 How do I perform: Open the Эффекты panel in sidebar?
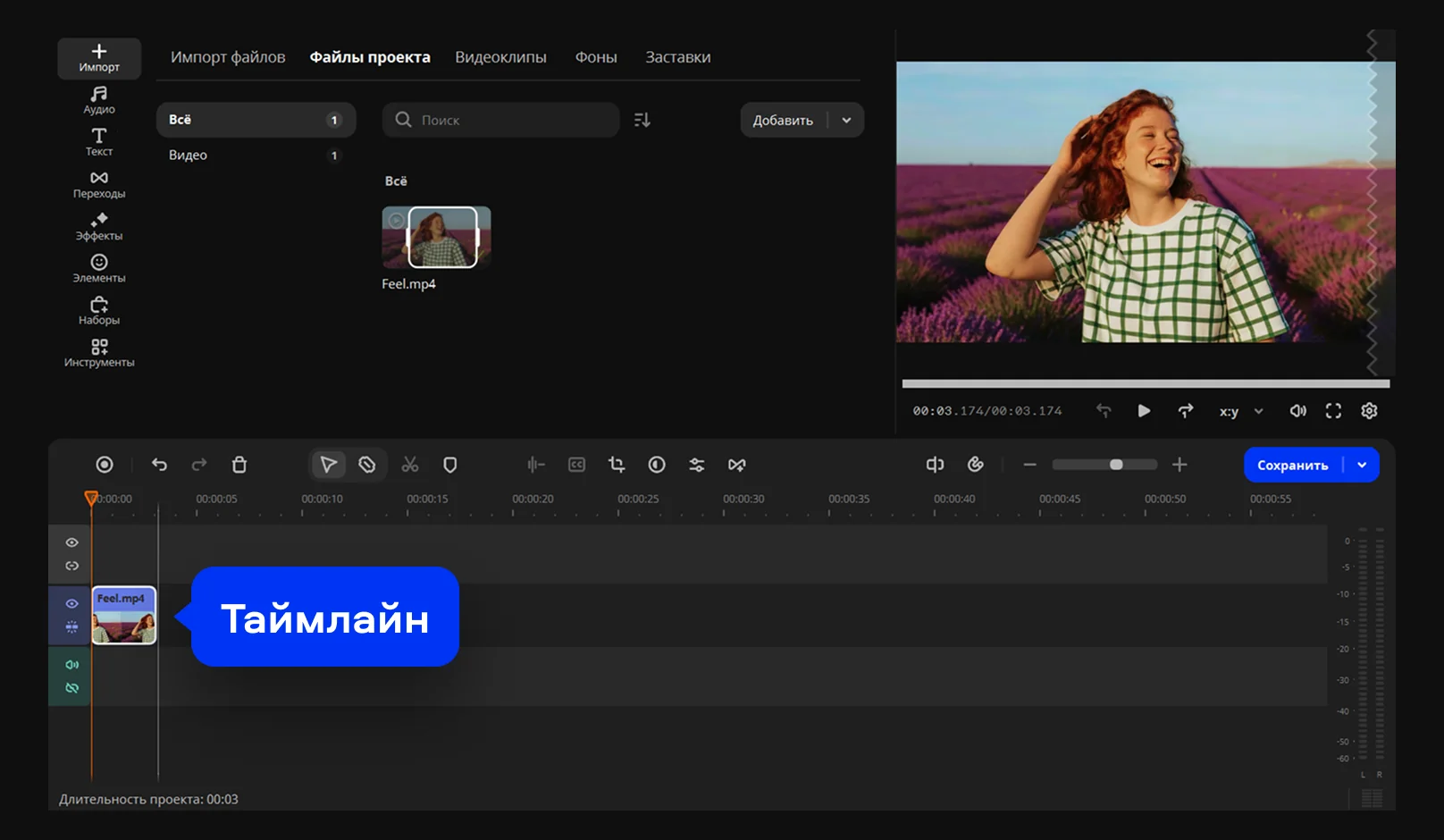point(99,227)
